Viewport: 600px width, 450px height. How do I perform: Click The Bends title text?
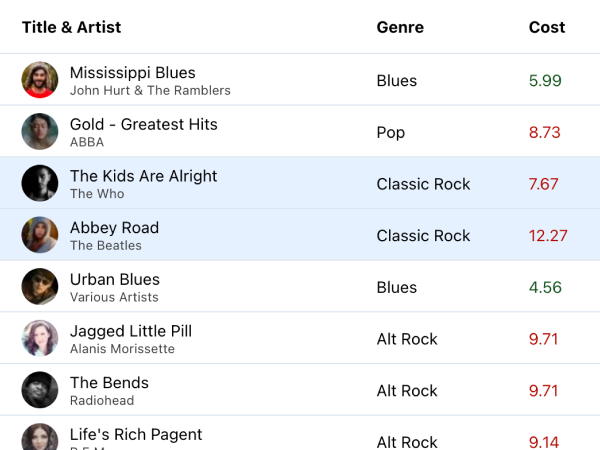click(109, 383)
